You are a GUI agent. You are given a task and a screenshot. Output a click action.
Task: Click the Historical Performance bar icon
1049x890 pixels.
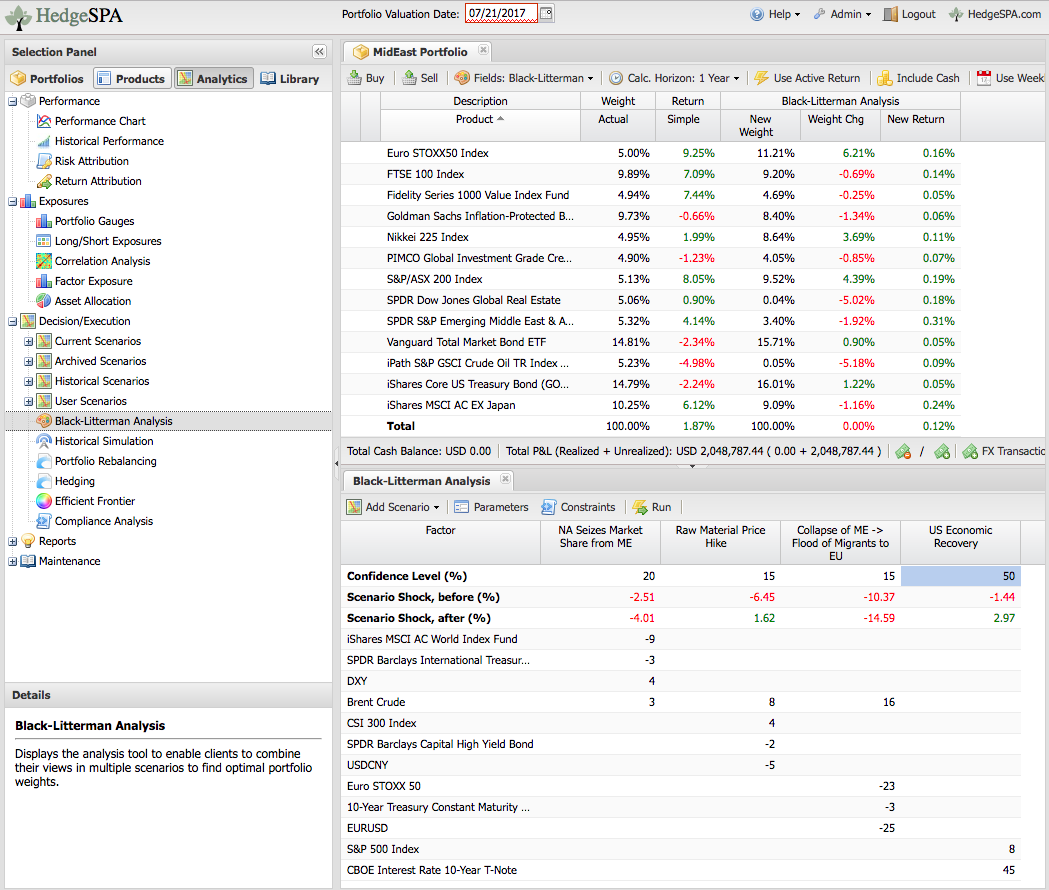tap(44, 141)
